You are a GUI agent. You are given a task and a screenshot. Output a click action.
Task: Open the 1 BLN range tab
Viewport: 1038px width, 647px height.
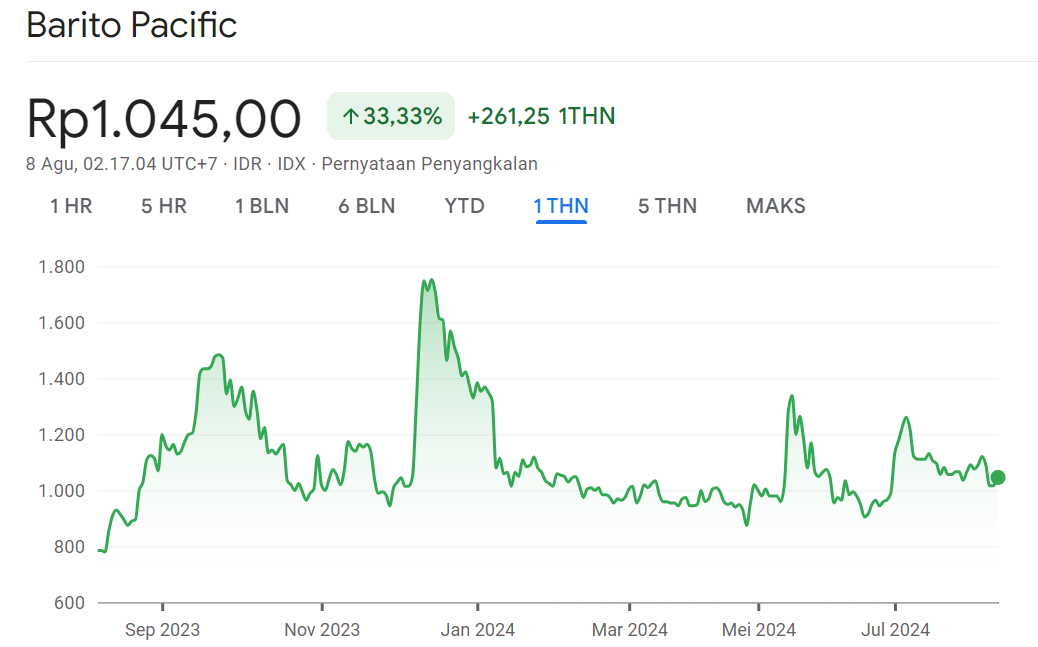pos(262,206)
